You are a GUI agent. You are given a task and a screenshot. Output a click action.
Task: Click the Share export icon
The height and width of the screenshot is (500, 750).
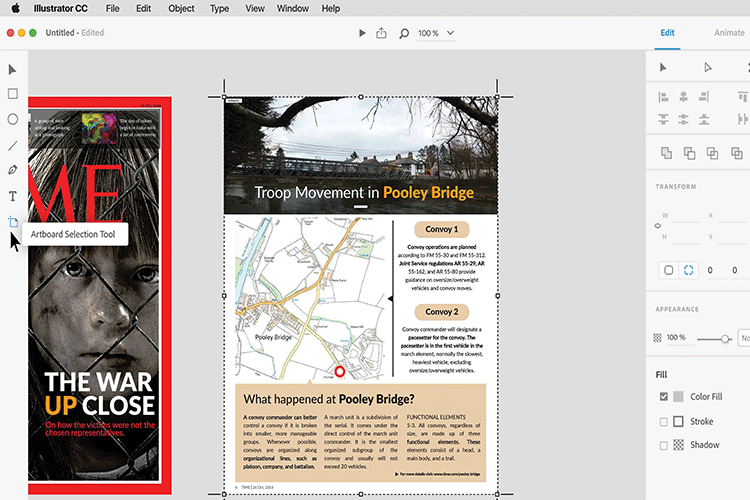[382, 33]
